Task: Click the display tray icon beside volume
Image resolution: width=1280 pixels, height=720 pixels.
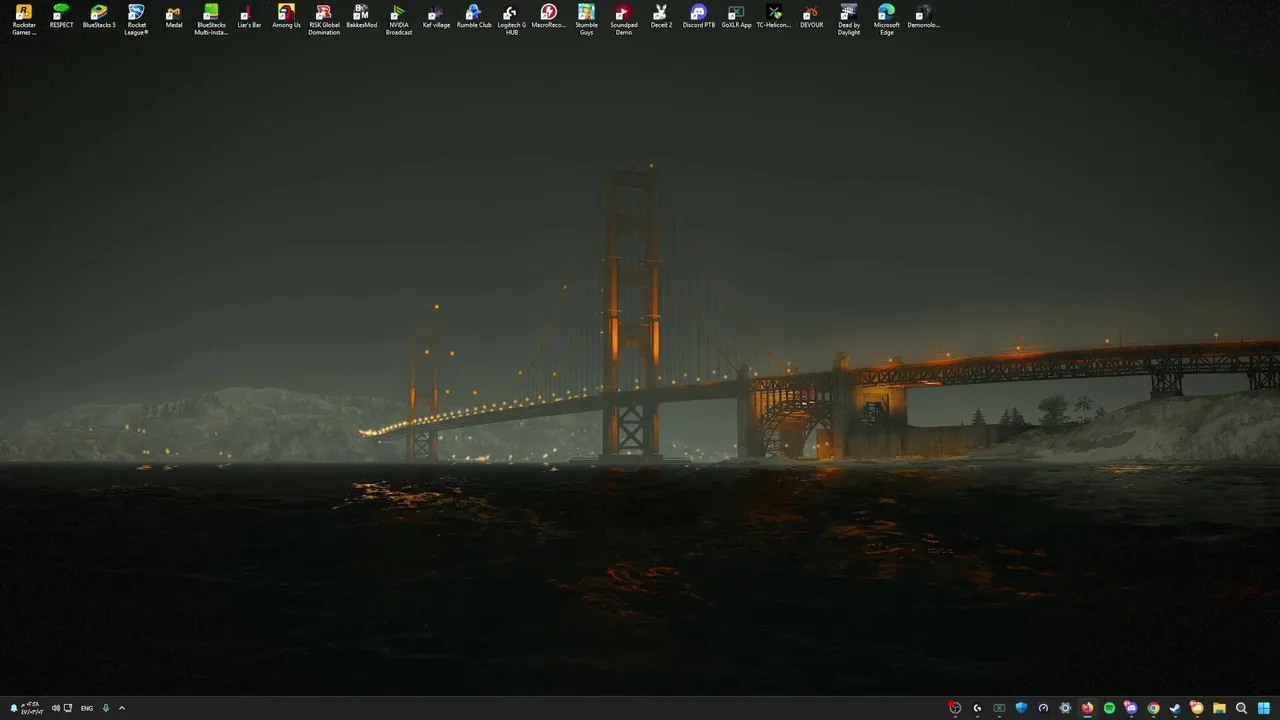Action: click(68, 708)
